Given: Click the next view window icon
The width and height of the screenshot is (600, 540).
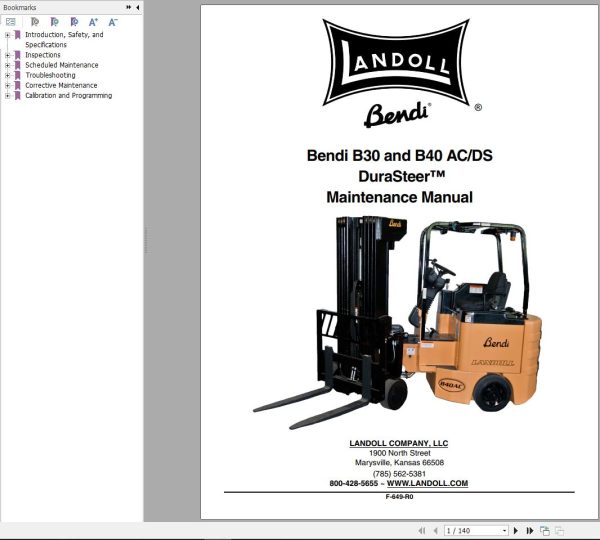Looking at the screenshot, I should [559, 531].
